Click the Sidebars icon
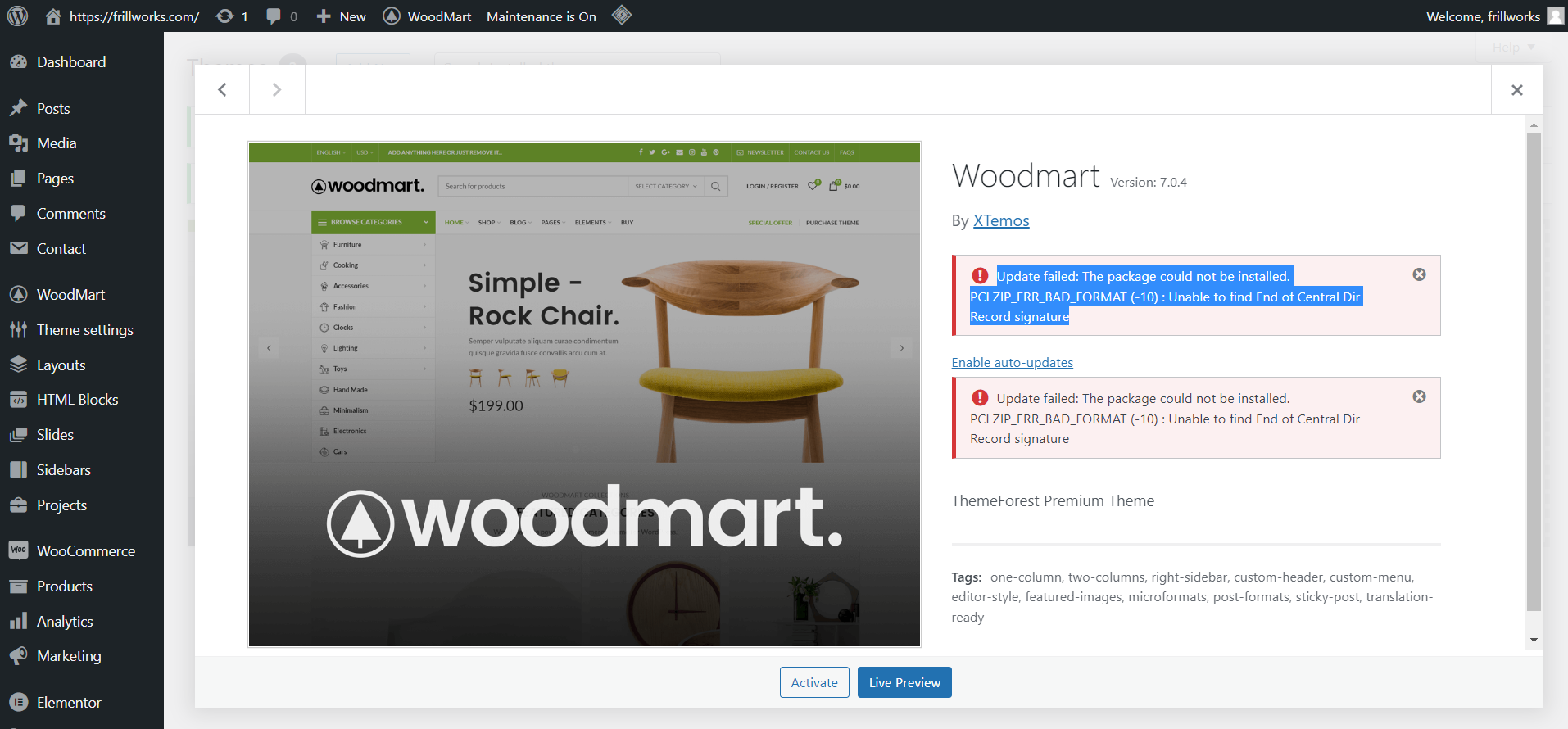 [x=19, y=470]
